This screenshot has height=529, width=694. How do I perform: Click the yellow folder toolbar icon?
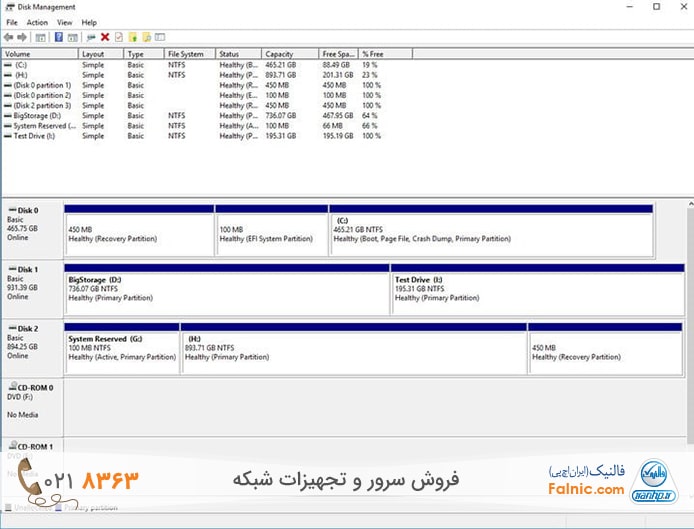pos(132,37)
